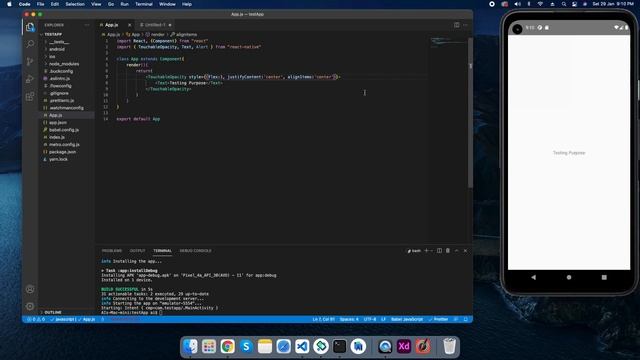Expand the ios folder
This screenshot has width=640, height=360.
52,57
